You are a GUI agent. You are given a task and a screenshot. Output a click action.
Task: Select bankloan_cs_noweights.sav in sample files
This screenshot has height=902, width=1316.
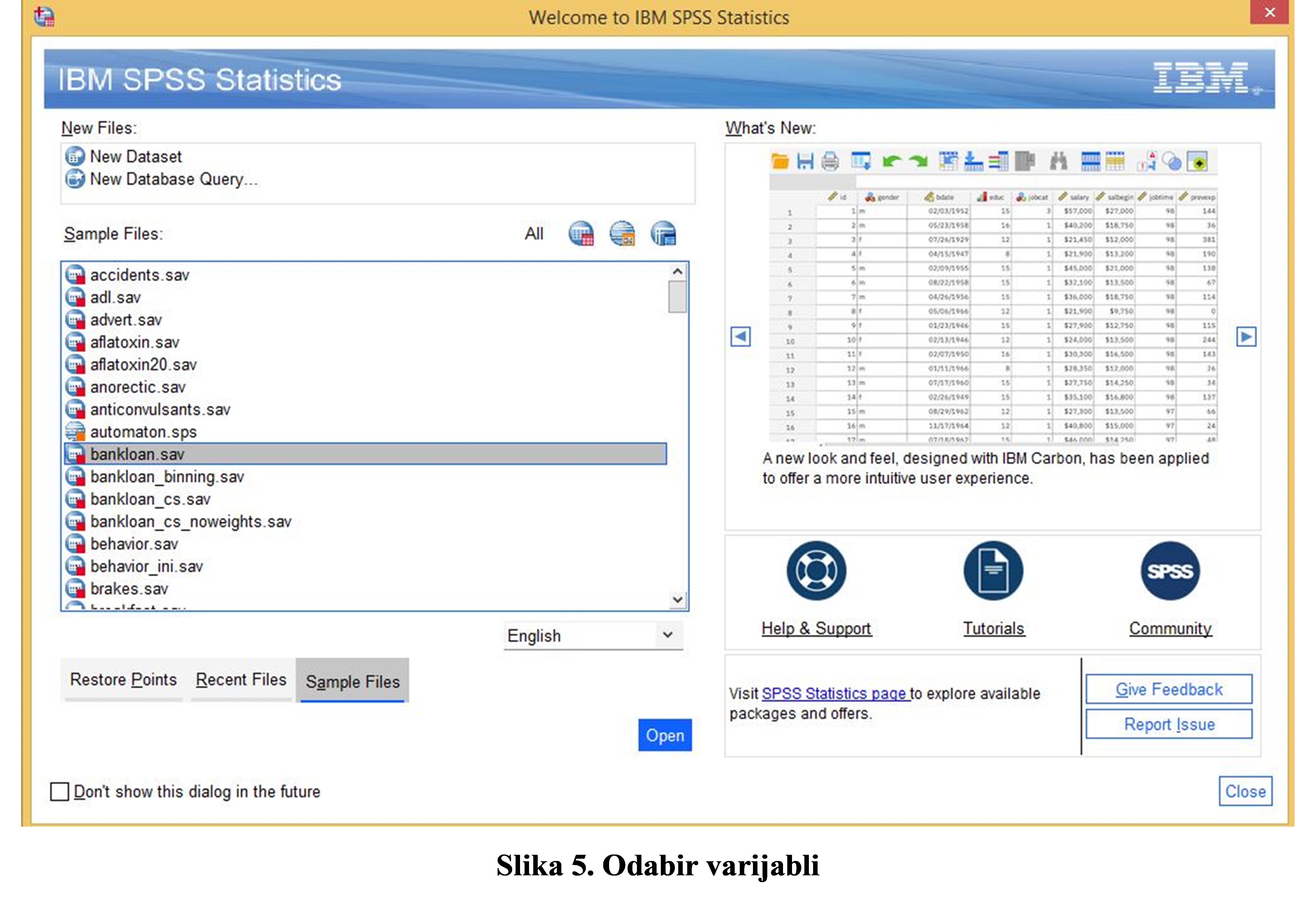(365, 521)
